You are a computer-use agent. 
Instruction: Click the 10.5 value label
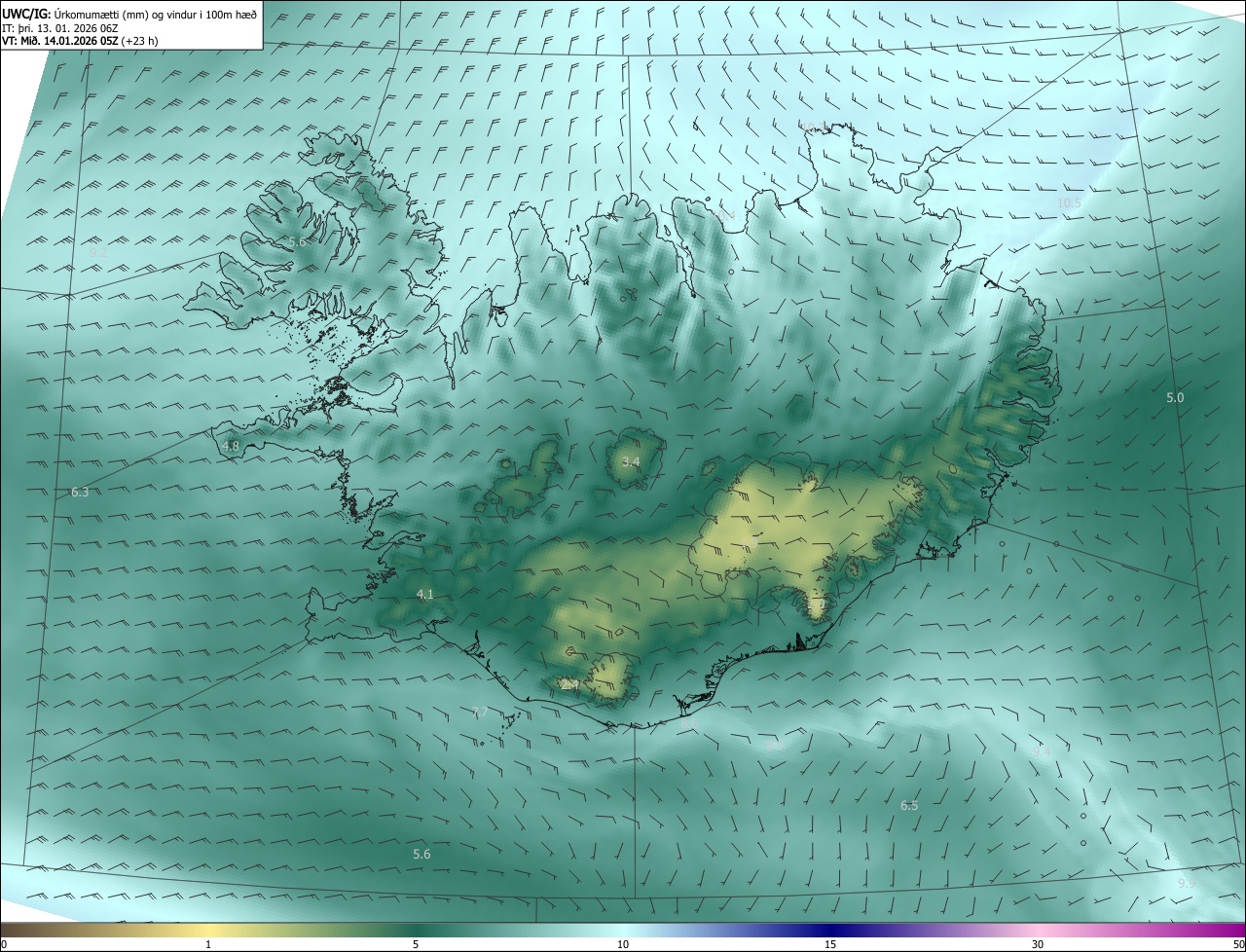1069,202
